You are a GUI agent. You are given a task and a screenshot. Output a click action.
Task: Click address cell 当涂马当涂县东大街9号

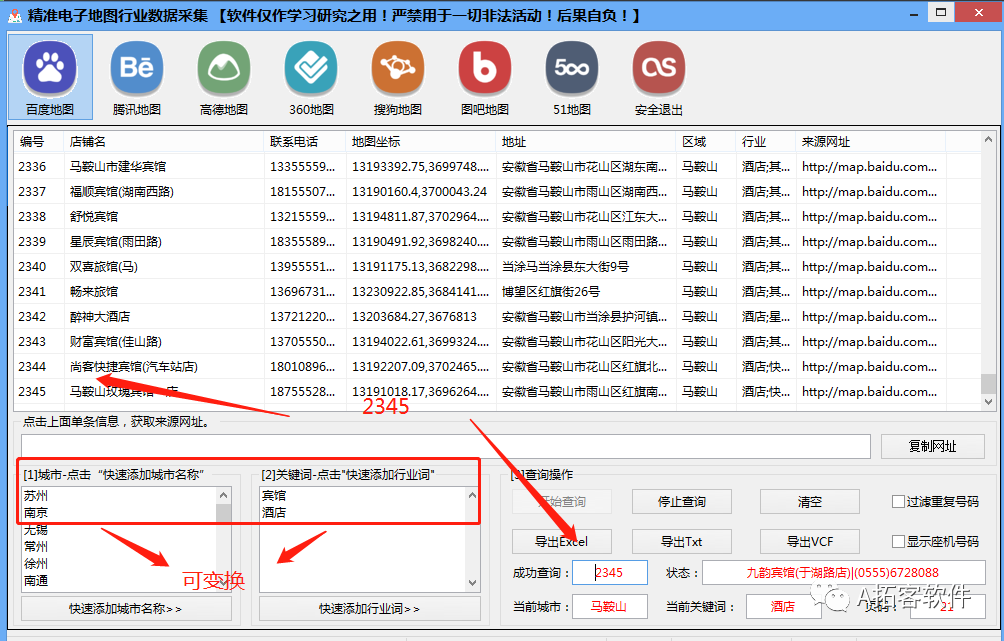[565, 266]
